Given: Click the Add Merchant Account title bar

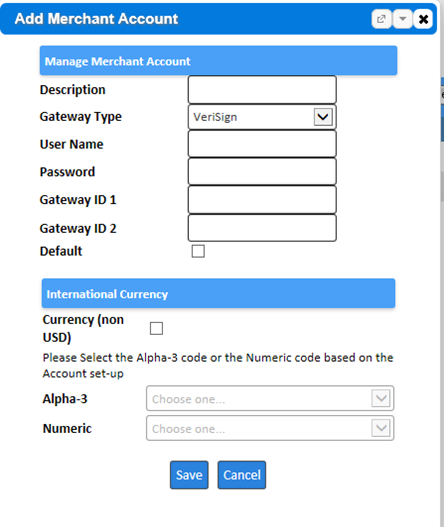Looking at the screenshot, I should pos(218,19).
